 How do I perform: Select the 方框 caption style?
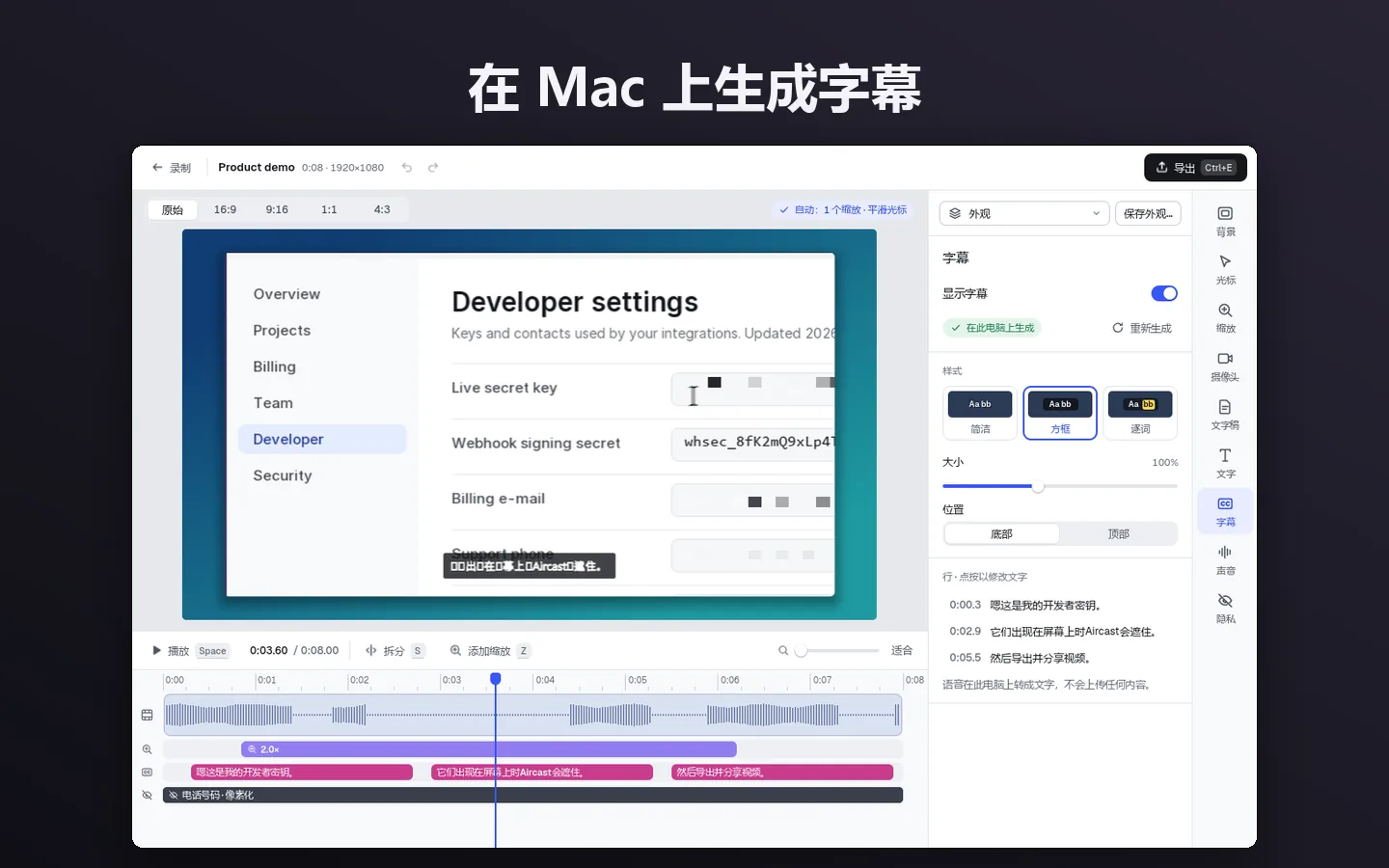1060,414
